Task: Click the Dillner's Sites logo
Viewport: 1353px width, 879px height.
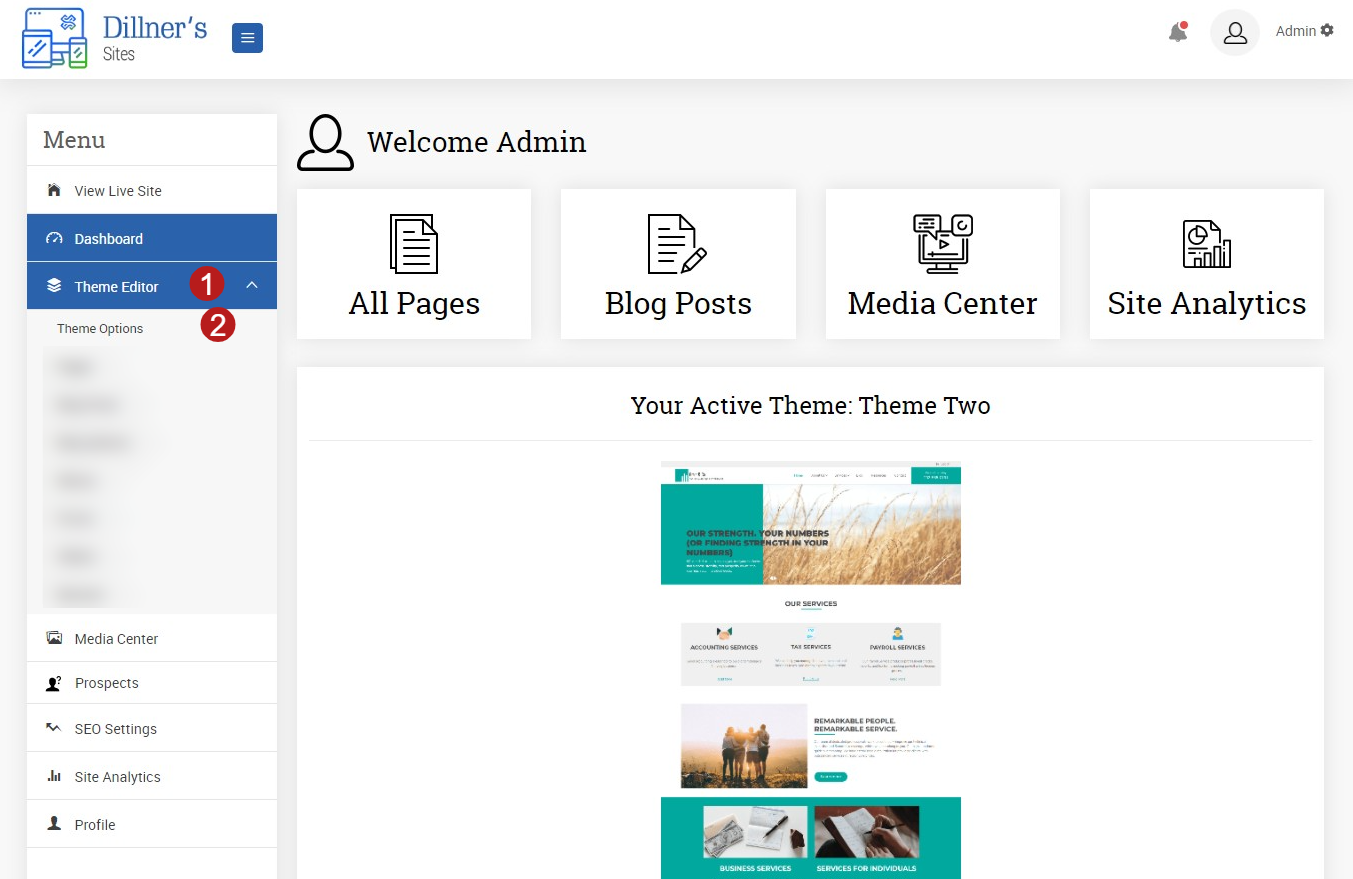Action: (114, 39)
